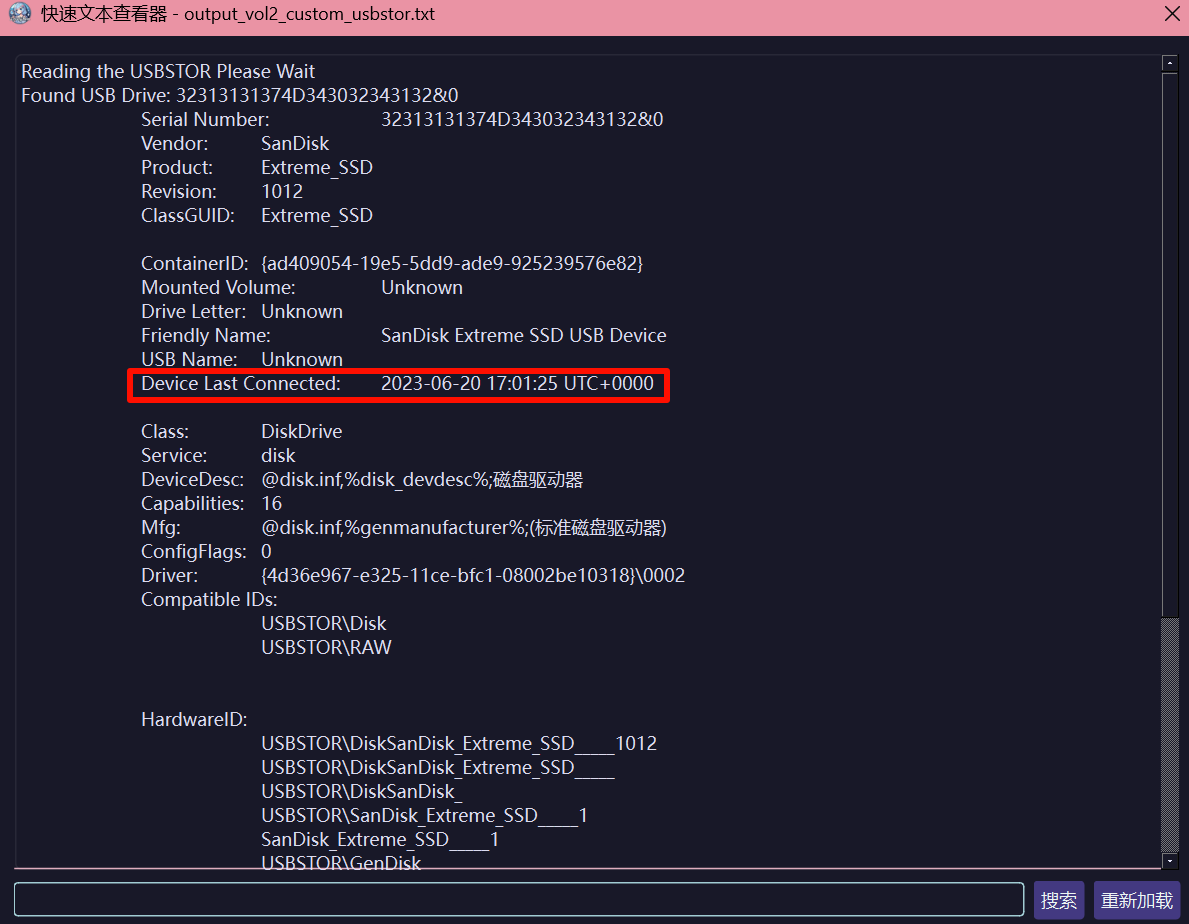Image resolution: width=1189 pixels, height=924 pixels.
Task: Click USBSTOR\DiskSanDisk_Extreme_SSD____1012 line
Action: click(459, 744)
